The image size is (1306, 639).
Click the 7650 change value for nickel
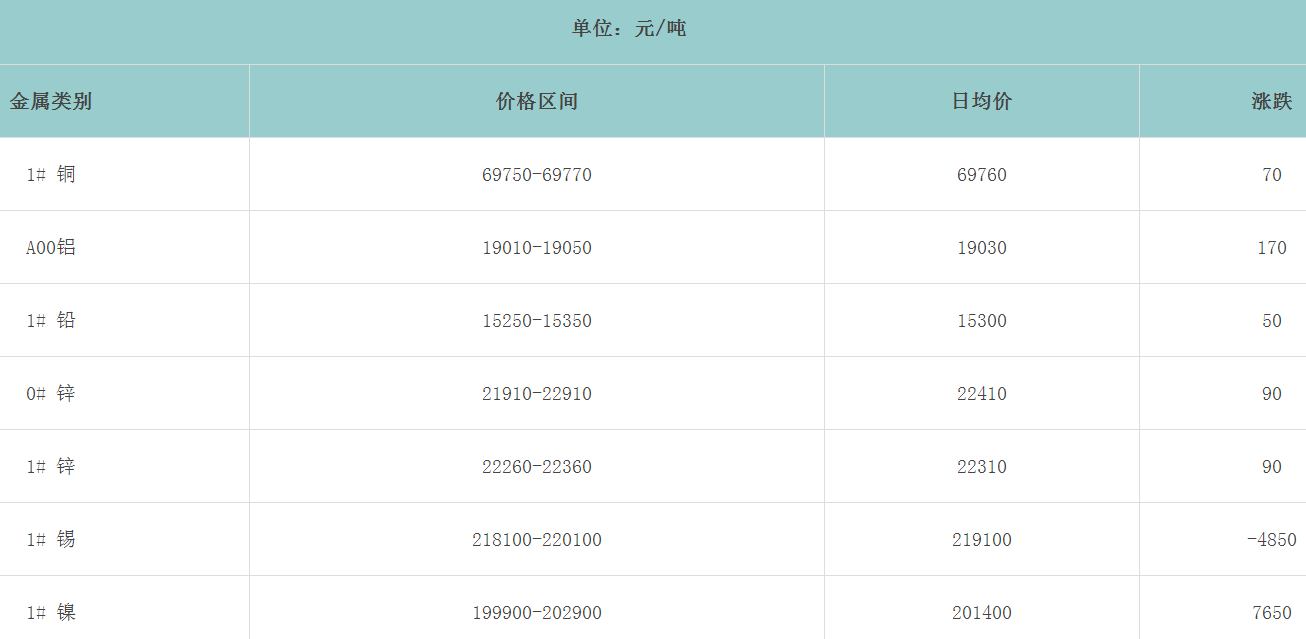(1271, 612)
